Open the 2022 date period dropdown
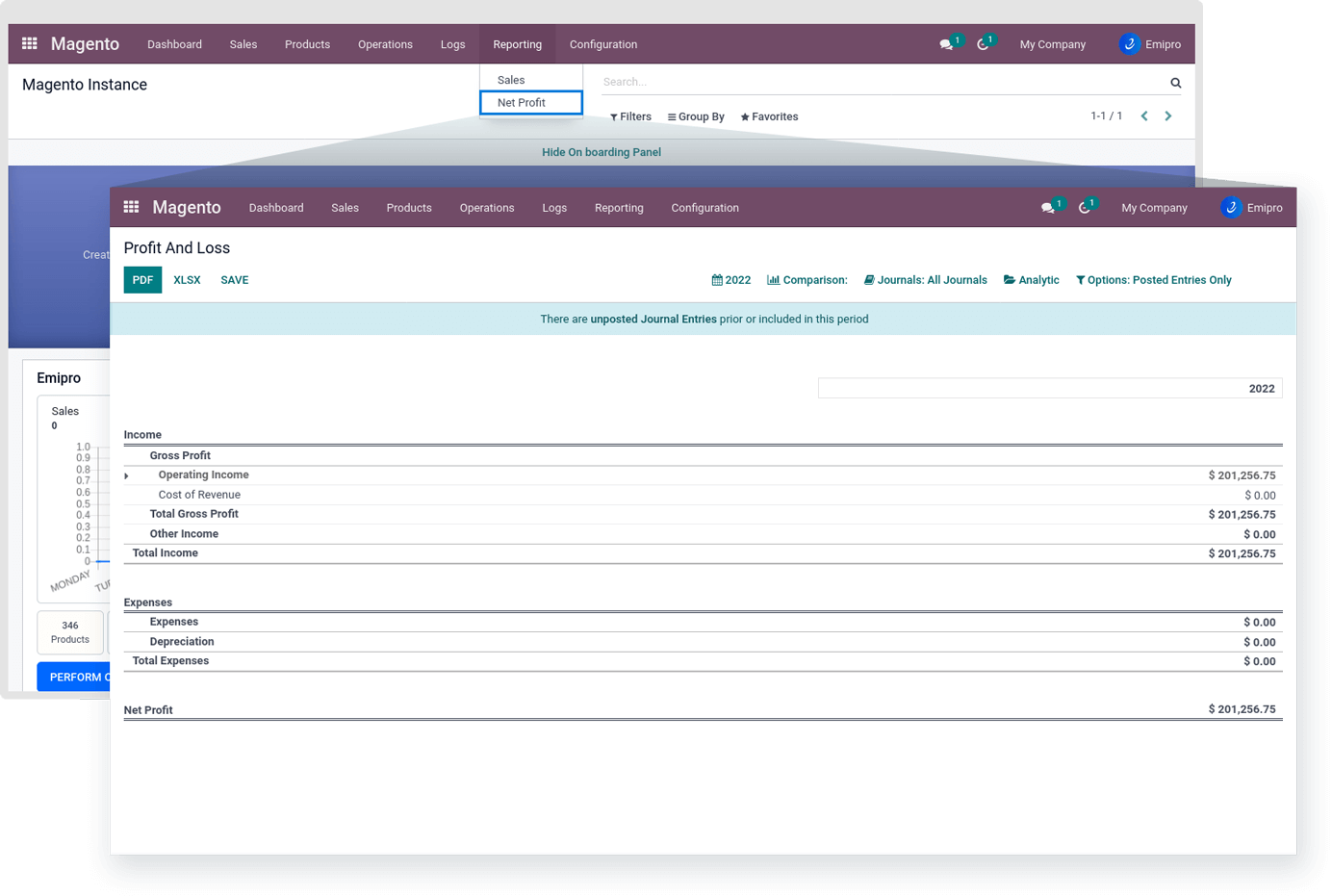The image size is (1332, 896). [730, 280]
